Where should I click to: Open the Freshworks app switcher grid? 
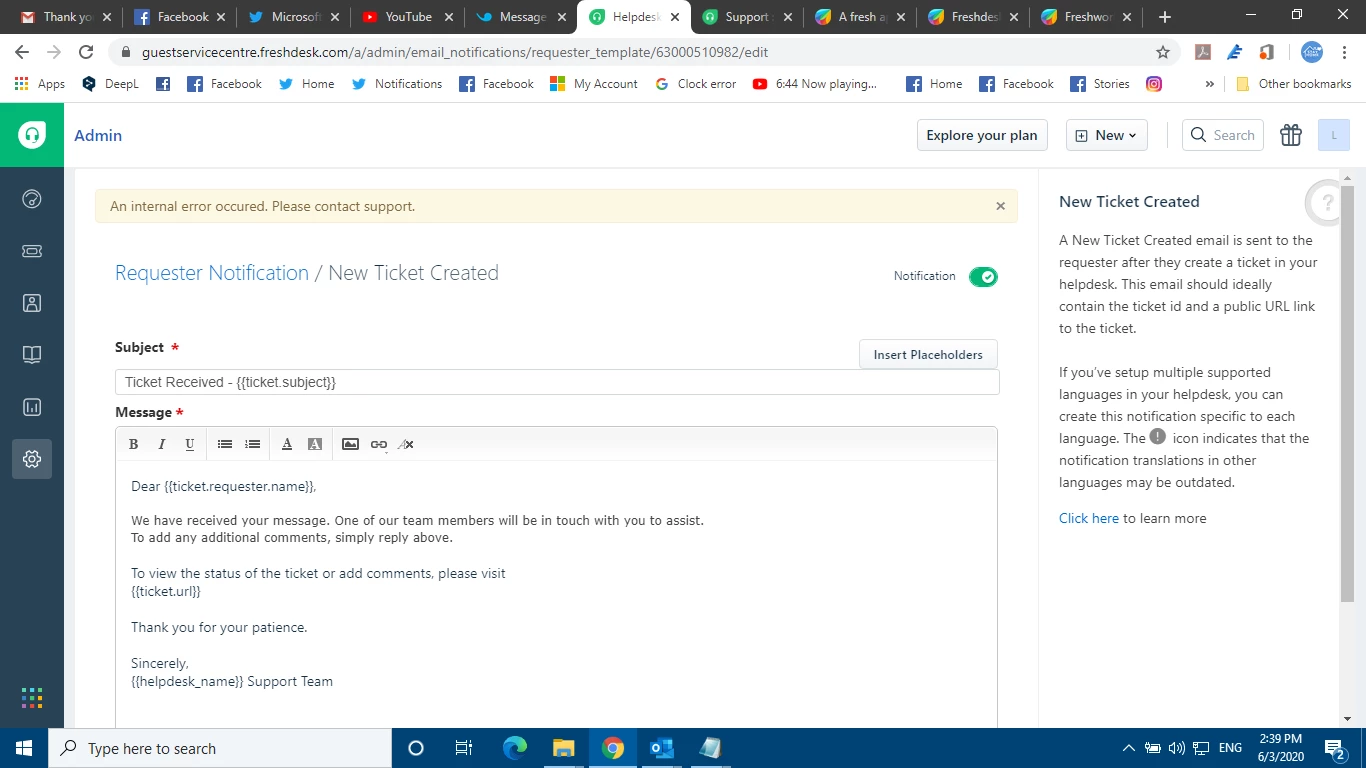[32, 697]
